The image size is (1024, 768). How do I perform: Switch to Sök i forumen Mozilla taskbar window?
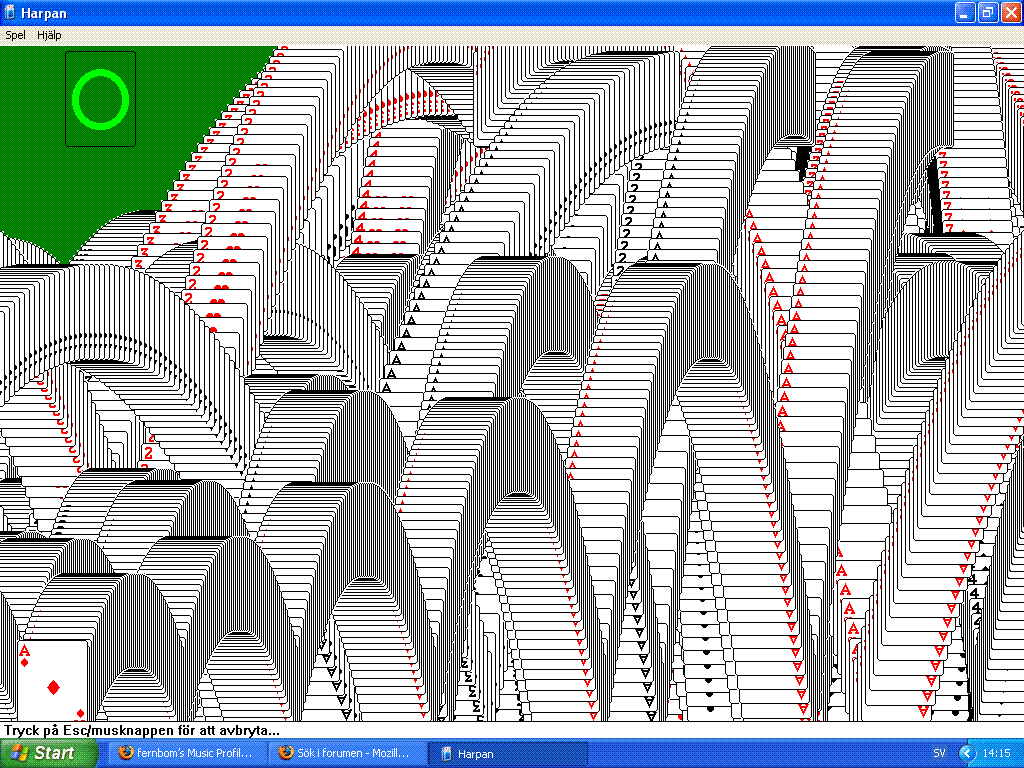pos(347,753)
